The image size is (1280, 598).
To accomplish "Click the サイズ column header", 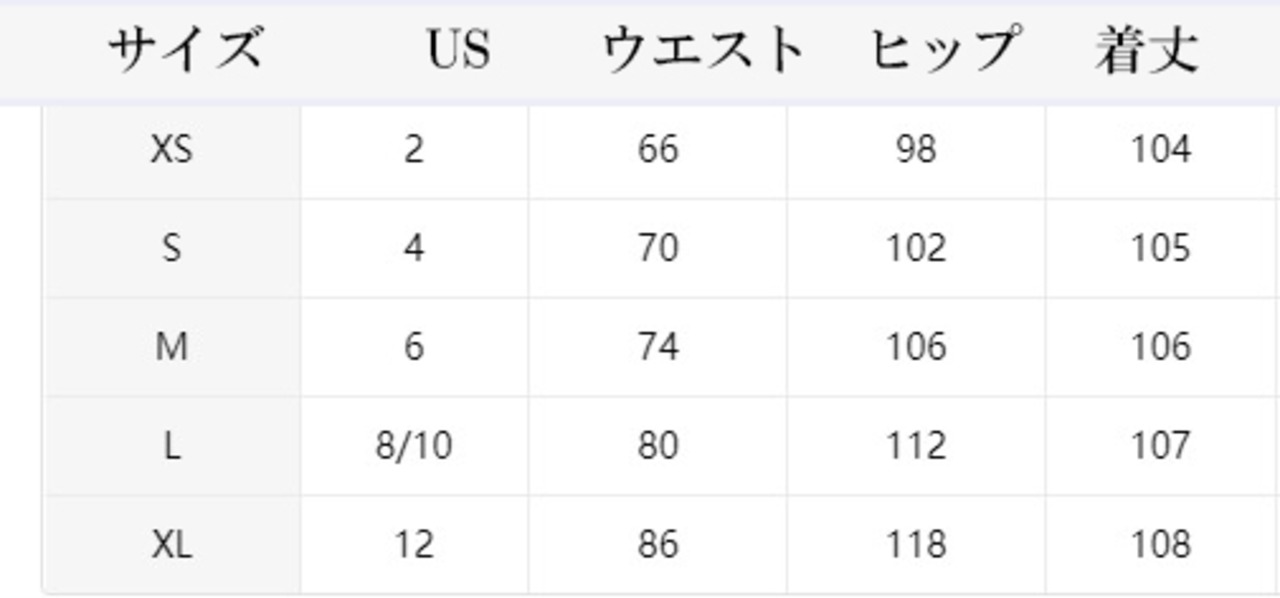I will pyautogui.click(x=185, y=50).
